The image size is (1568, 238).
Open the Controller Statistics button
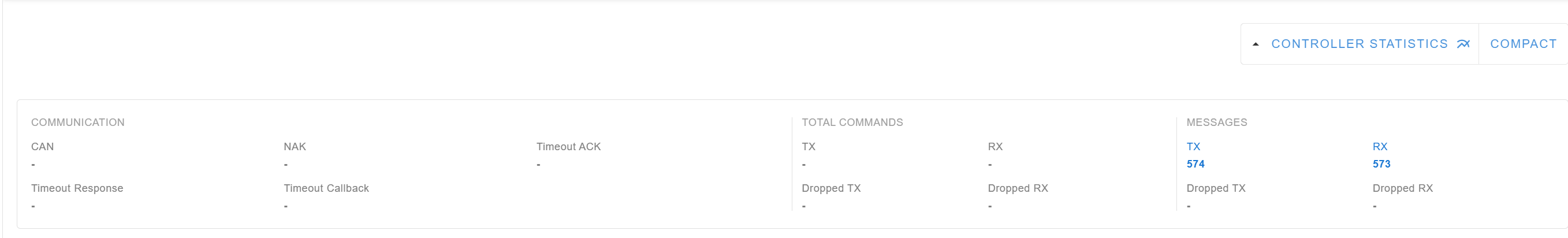click(x=1358, y=44)
